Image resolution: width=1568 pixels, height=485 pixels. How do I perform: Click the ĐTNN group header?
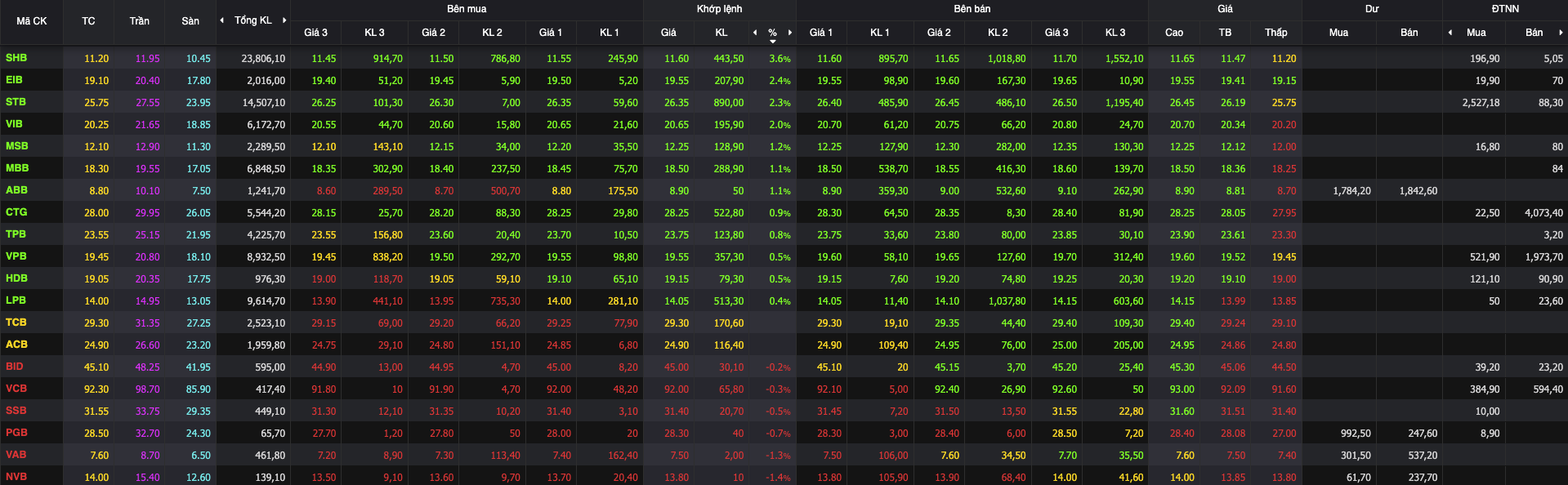coord(1505,9)
